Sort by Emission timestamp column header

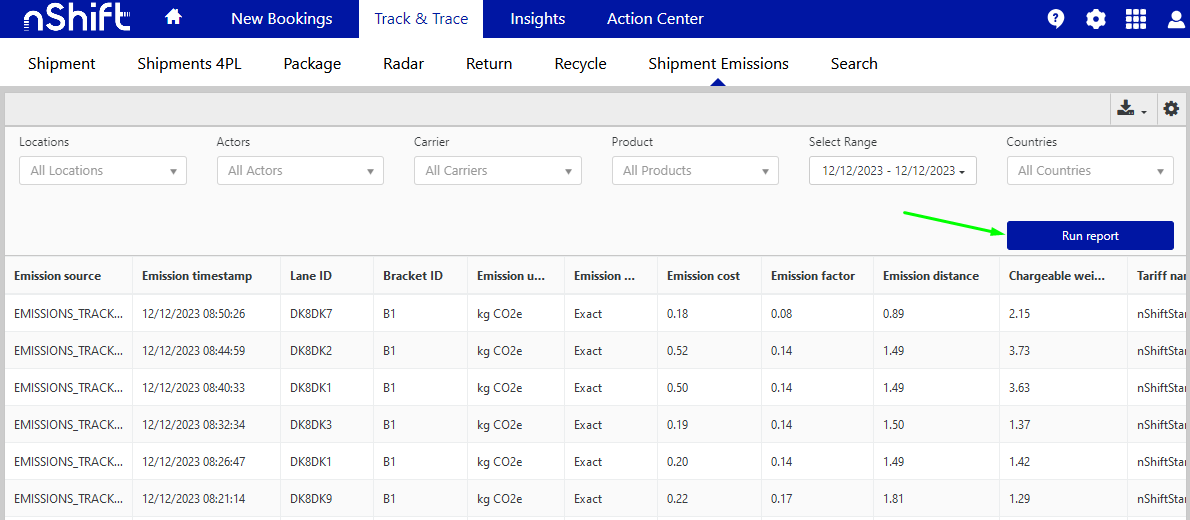pyautogui.click(x=197, y=276)
